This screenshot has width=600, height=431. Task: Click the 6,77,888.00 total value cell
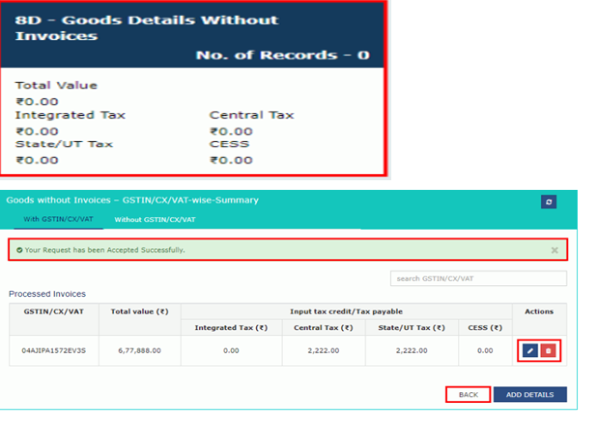(141, 351)
